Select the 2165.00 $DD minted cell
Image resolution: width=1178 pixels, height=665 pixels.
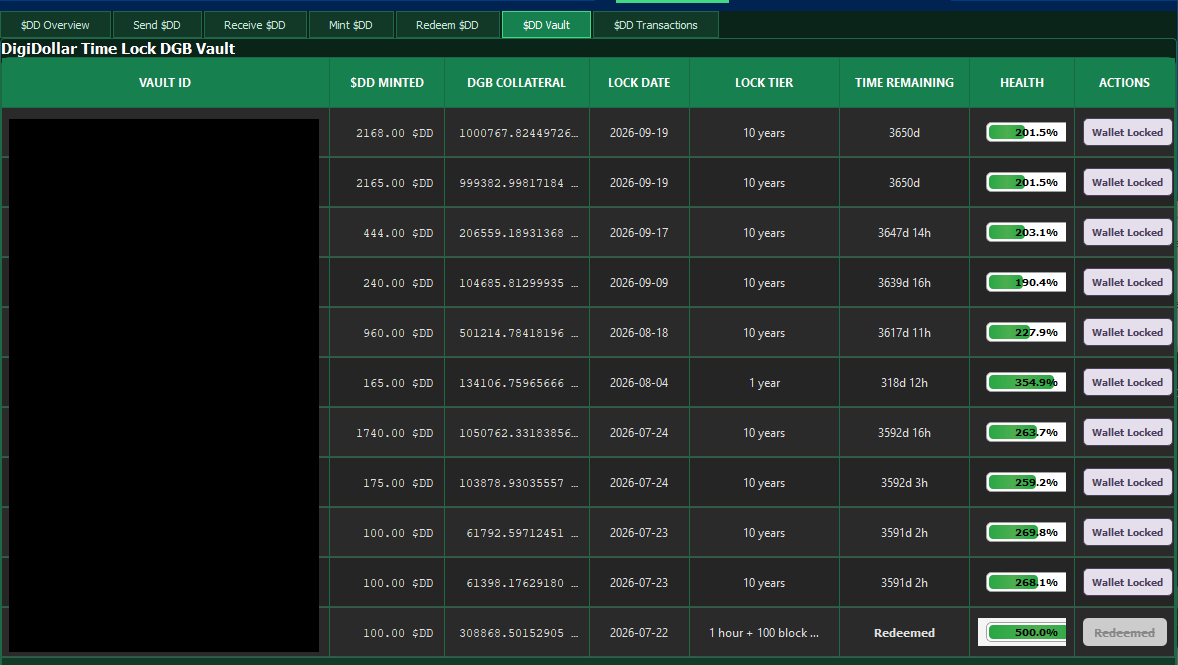(x=387, y=183)
